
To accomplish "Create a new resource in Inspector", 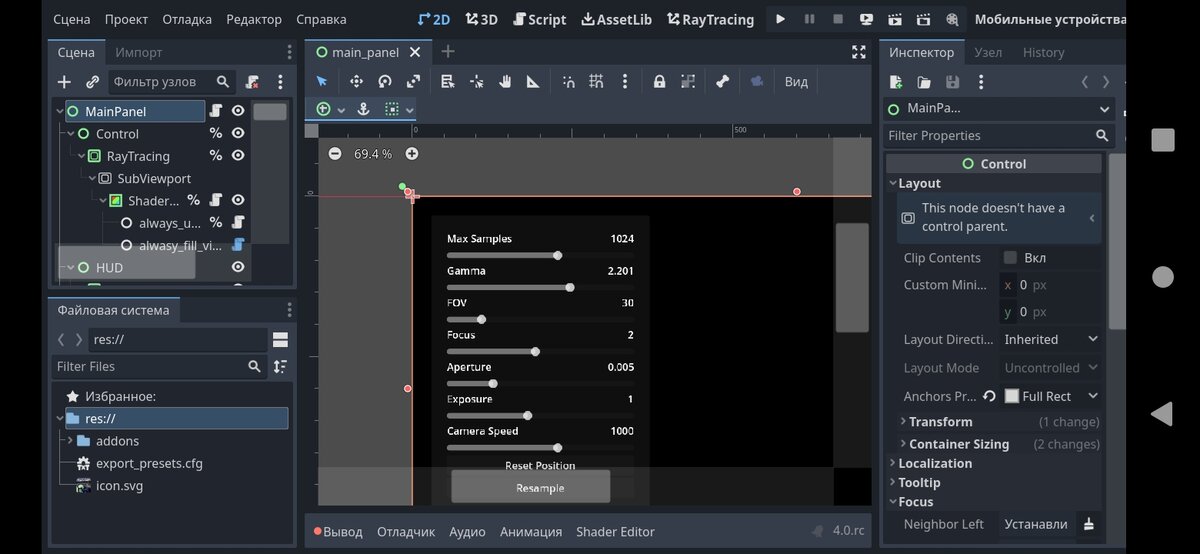I will pyautogui.click(x=896, y=82).
